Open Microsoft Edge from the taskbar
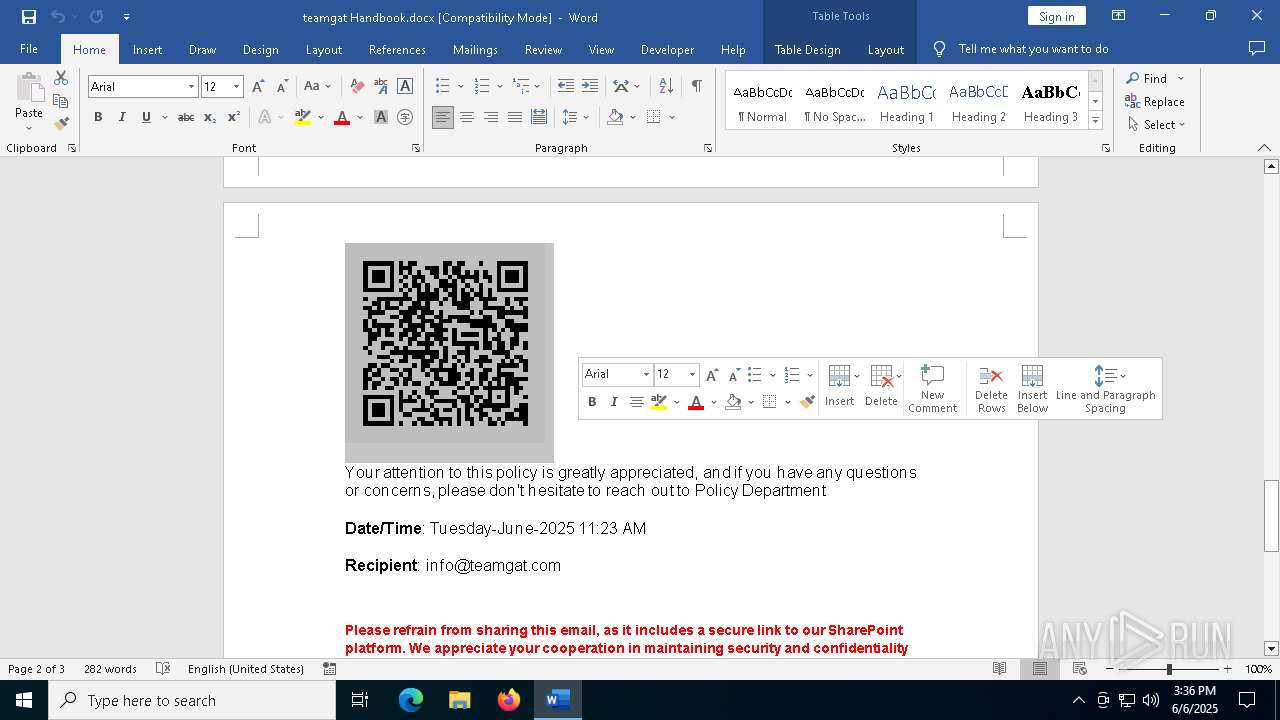 click(x=411, y=700)
